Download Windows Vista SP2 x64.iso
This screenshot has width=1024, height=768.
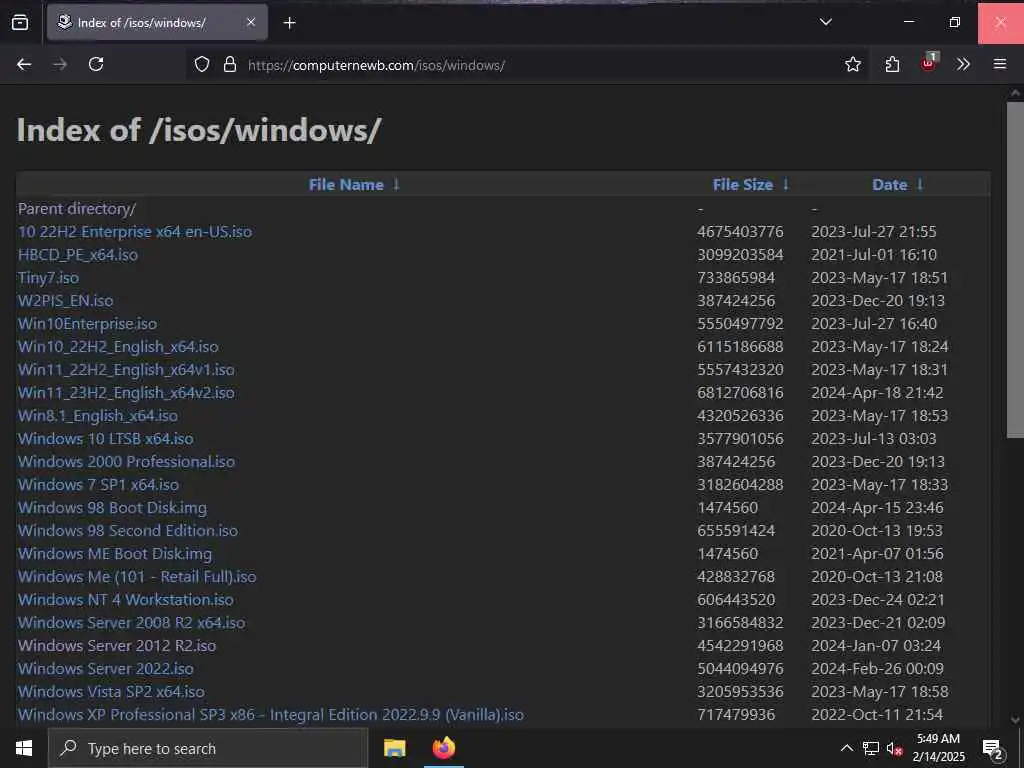click(111, 692)
